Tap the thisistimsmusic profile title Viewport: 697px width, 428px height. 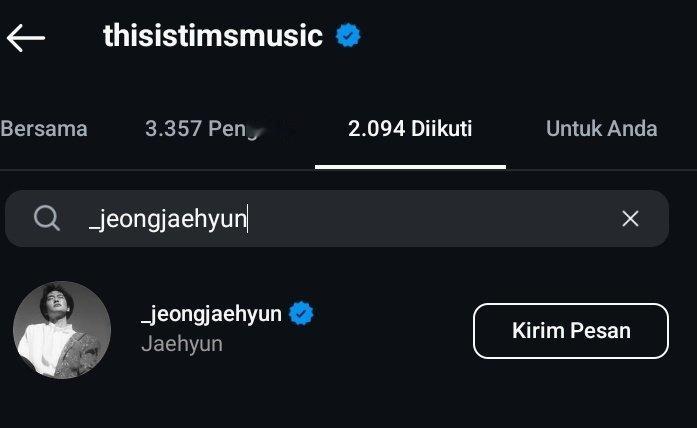[213, 36]
